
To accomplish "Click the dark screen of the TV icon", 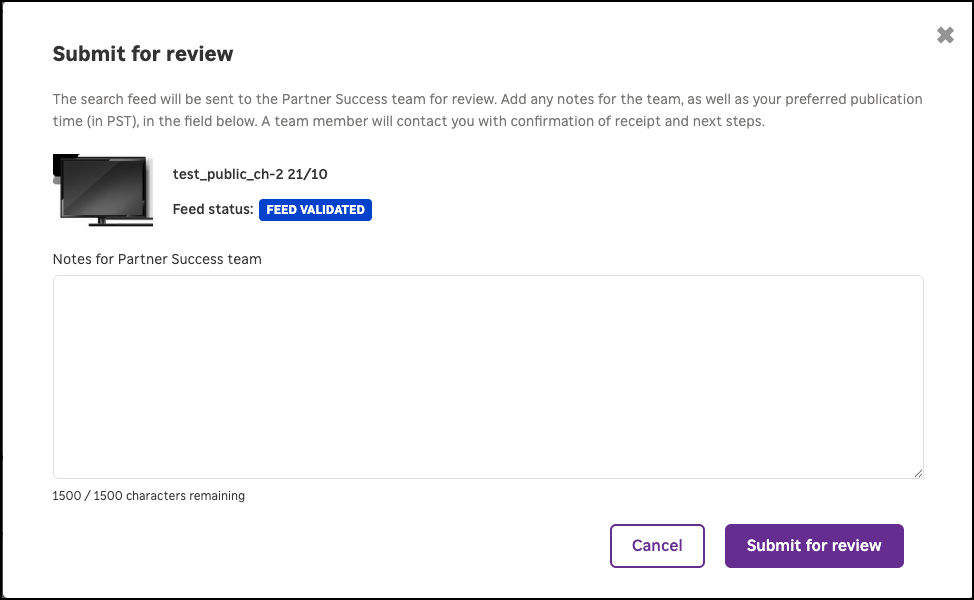I will (x=103, y=185).
